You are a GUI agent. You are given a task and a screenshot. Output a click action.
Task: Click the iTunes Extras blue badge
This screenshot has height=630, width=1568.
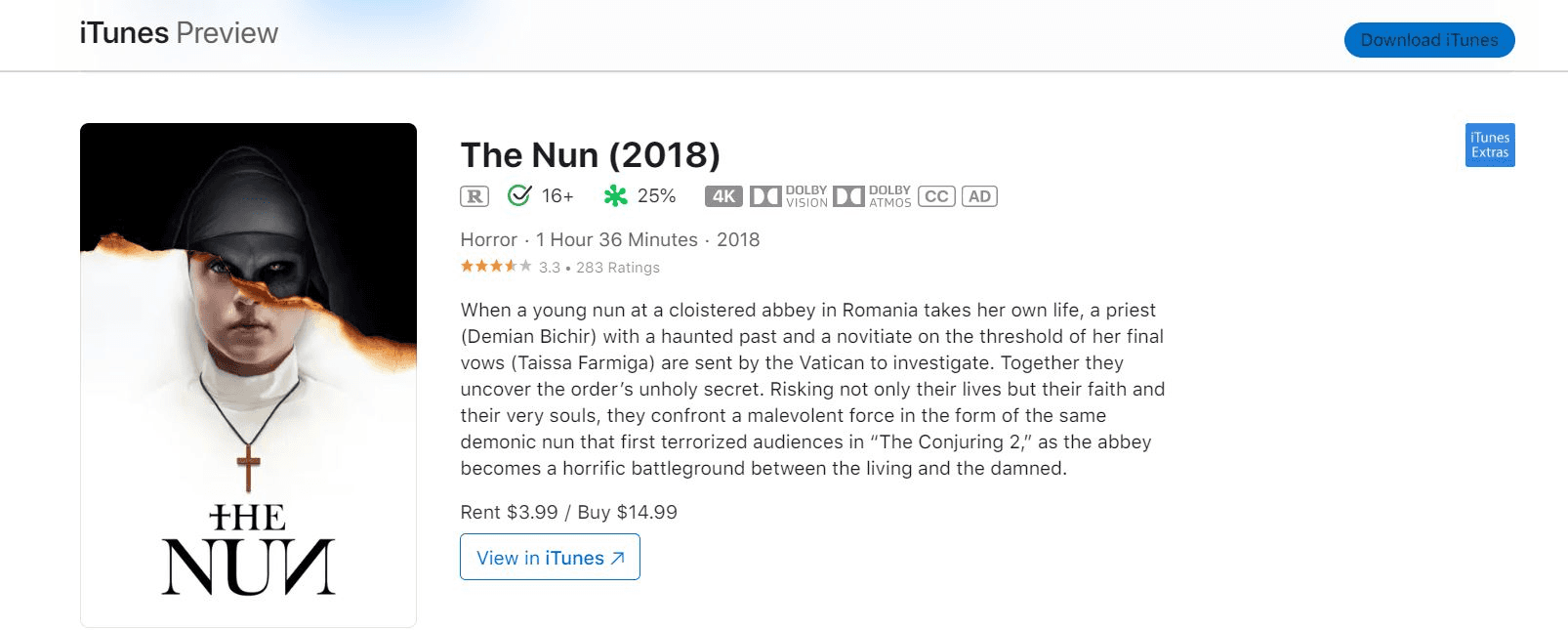tap(1490, 145)
